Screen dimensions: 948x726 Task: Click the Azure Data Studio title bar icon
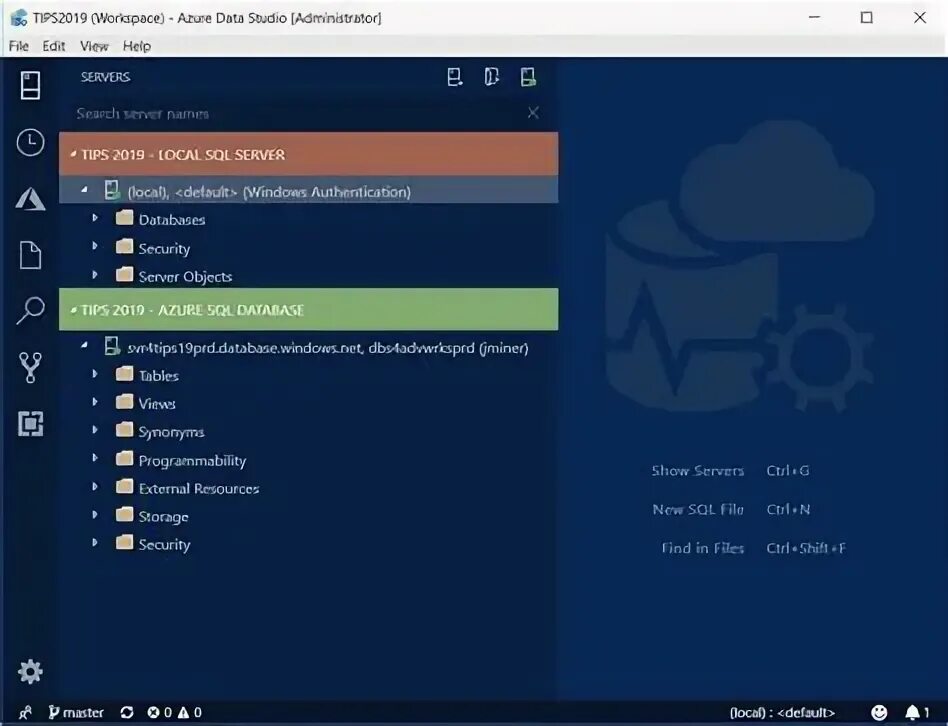[x=19, y=18]
